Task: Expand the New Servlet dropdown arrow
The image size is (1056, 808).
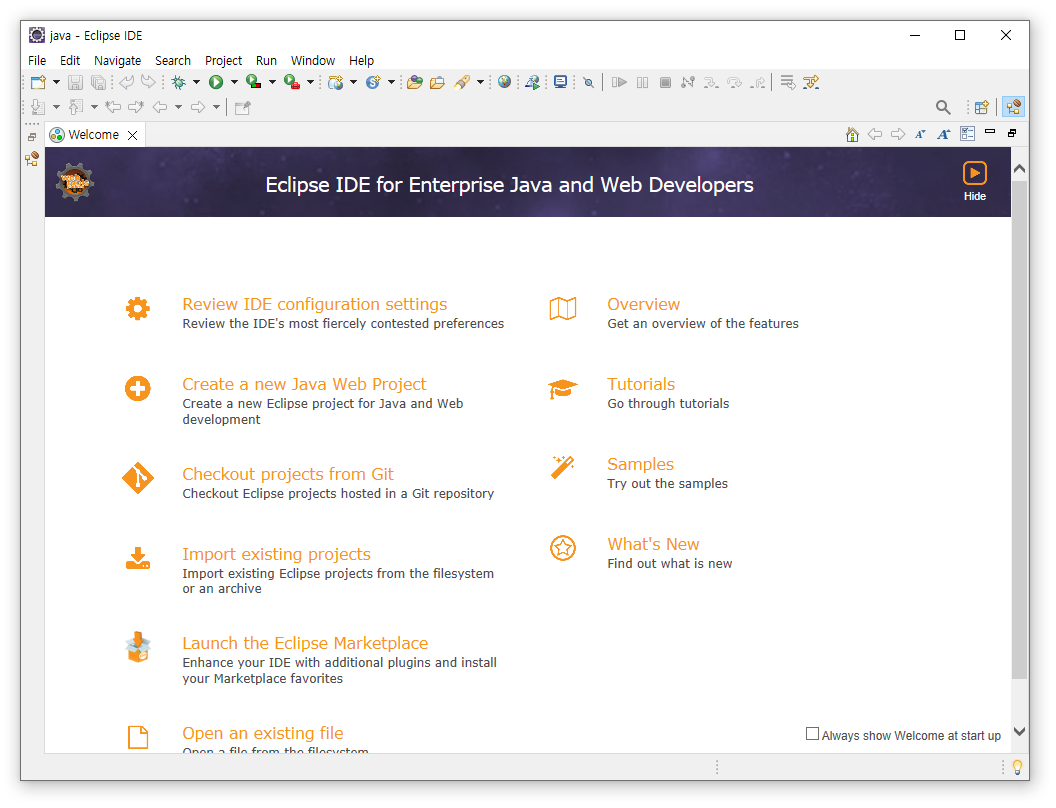Action: click(x=391, y=82)
